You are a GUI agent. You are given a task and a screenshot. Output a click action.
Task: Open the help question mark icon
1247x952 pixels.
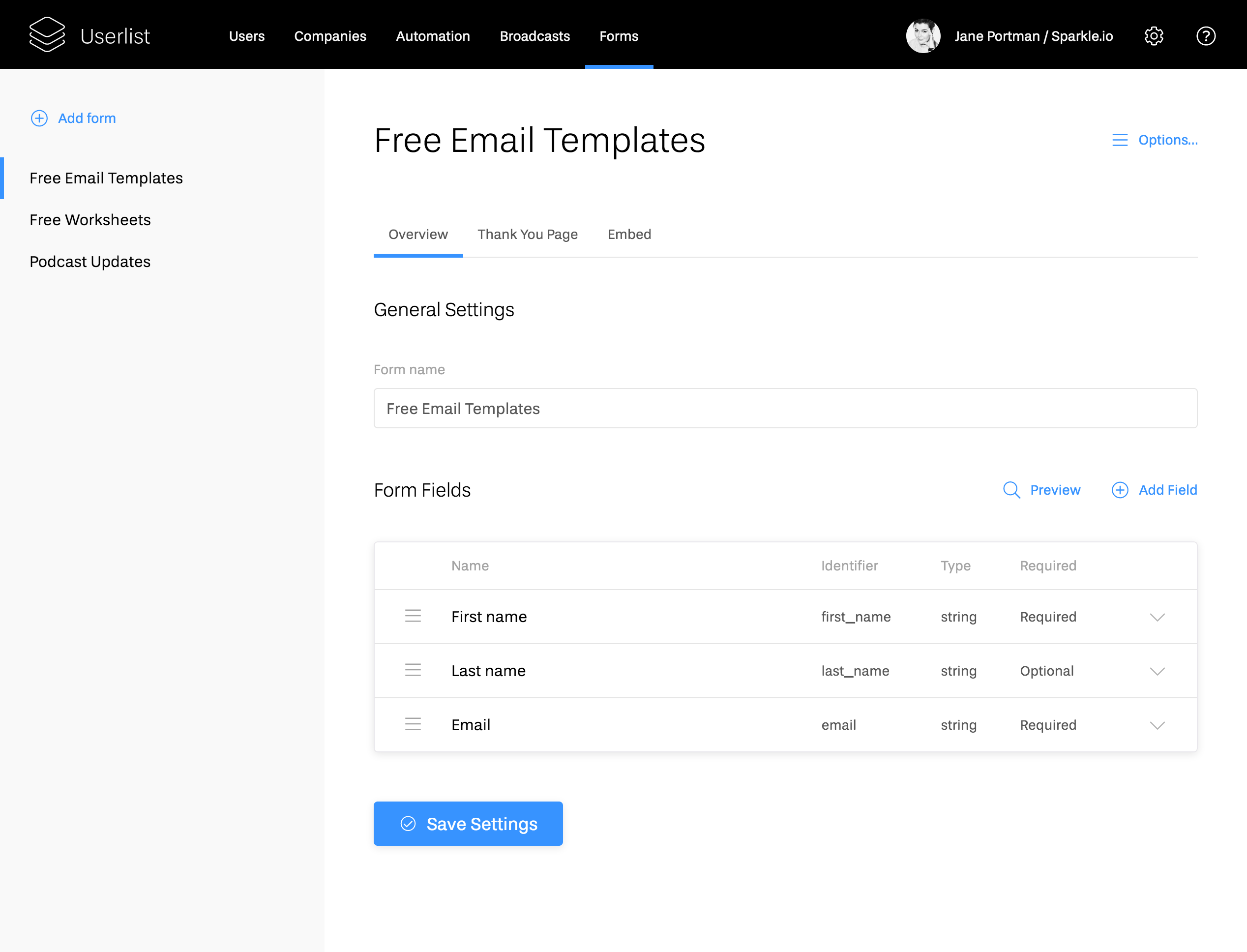click(x=1206, y=36)
